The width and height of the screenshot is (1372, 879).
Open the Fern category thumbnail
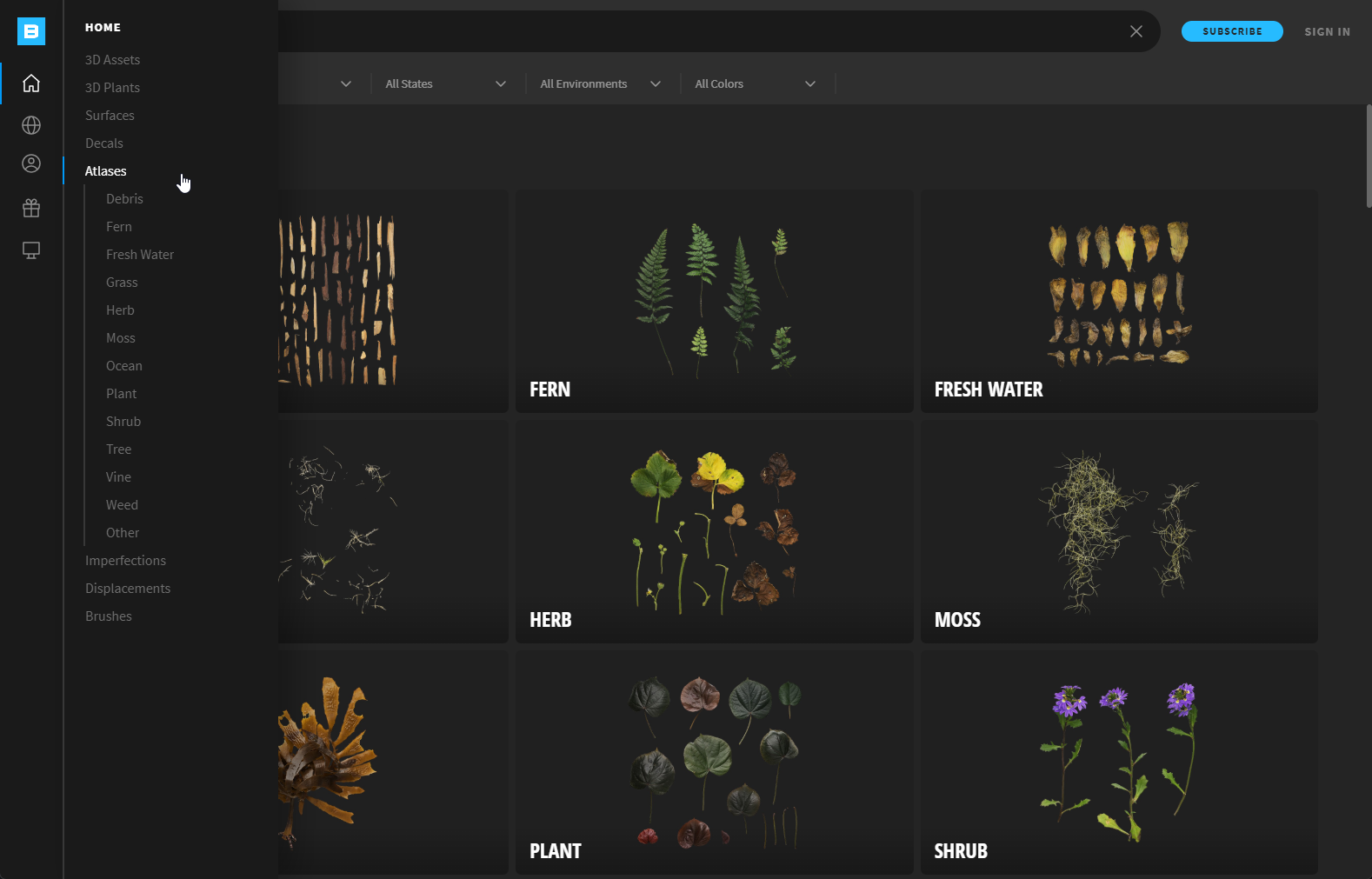(714, 301)
